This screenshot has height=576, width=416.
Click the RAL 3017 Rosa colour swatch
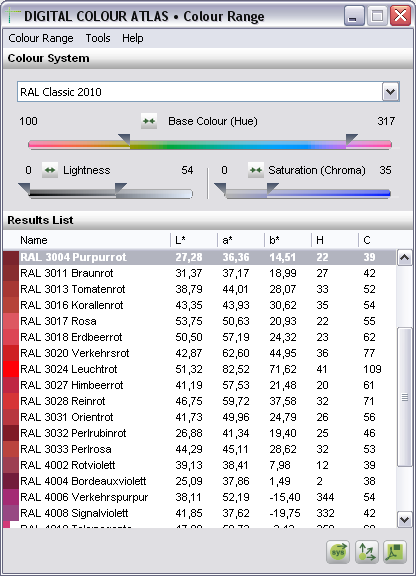(11, 321)
